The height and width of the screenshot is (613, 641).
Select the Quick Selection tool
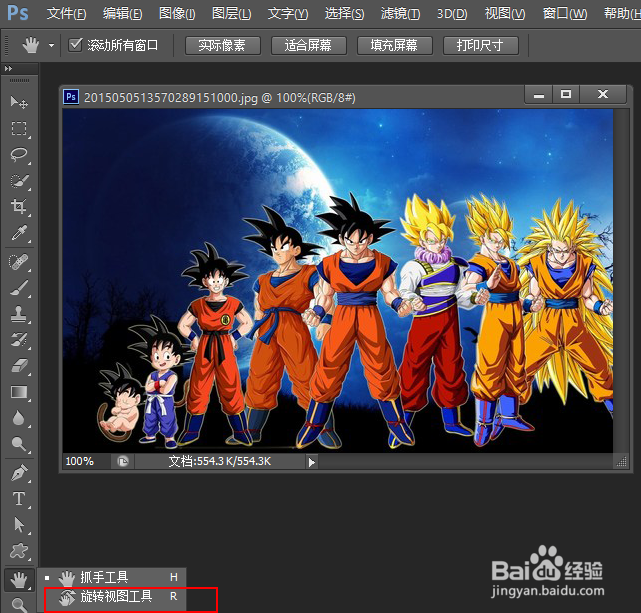(19, 181)
